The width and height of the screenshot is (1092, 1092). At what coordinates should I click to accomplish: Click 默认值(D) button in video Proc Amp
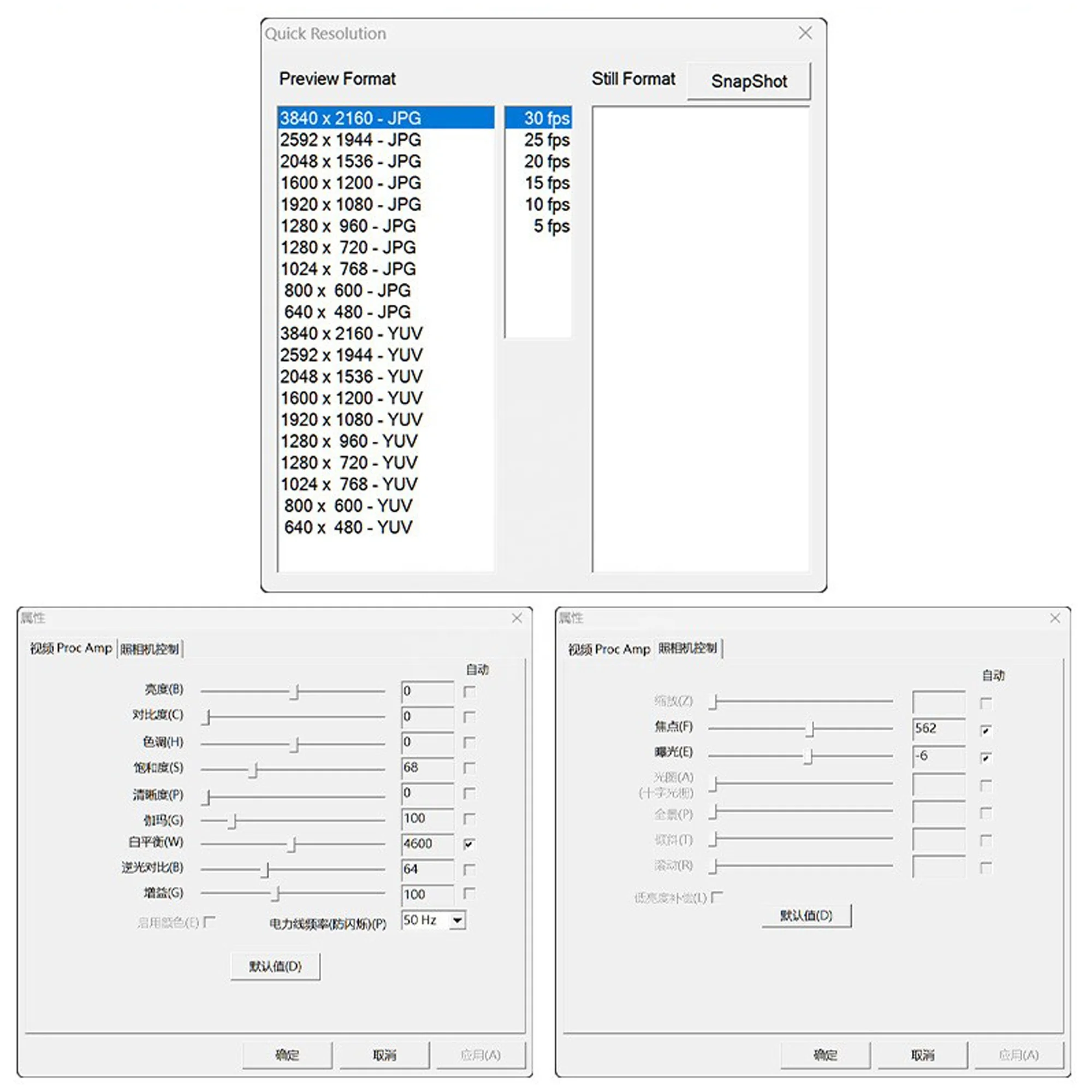click(x=275, y=966)
